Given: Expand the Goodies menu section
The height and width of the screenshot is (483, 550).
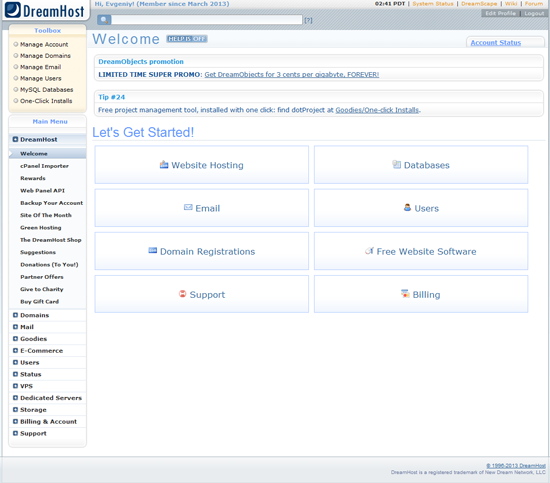Looking at the screenshot, I should [47, 339].
